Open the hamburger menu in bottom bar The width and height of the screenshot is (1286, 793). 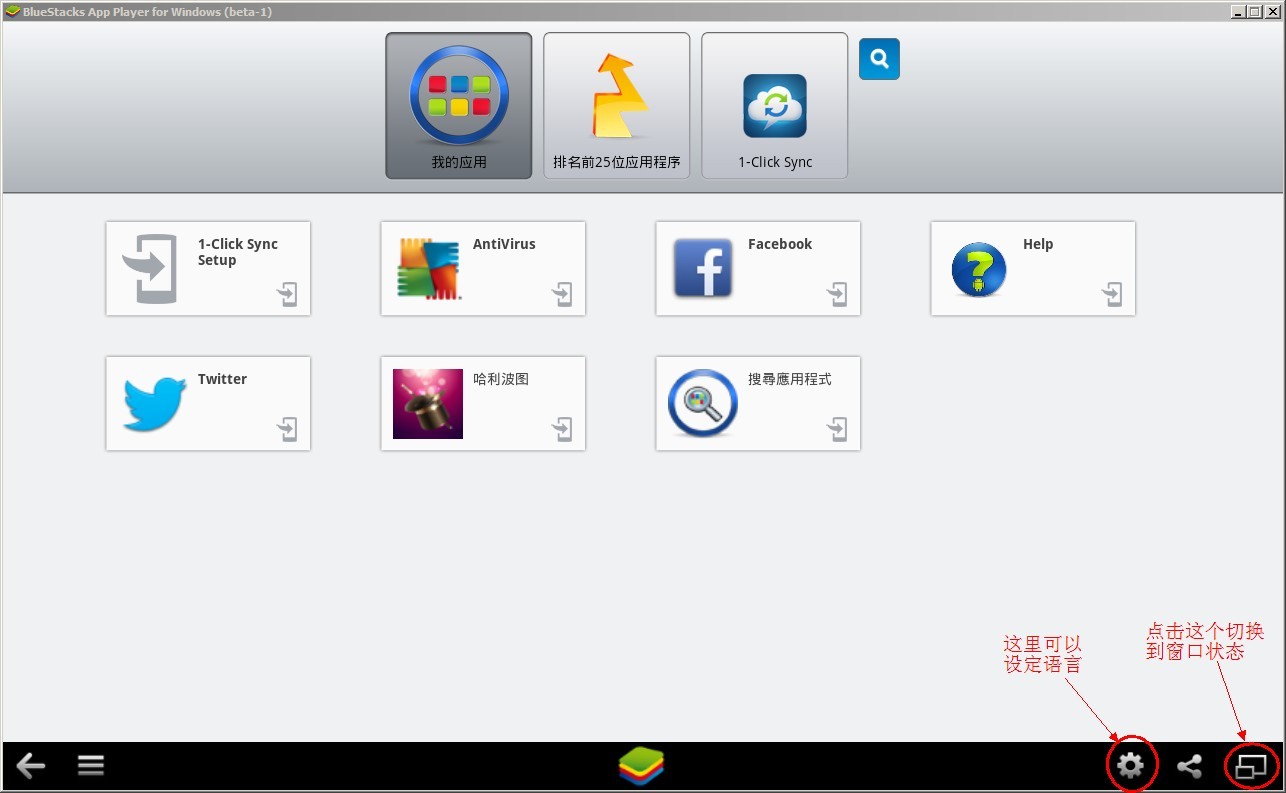point(91,766)
